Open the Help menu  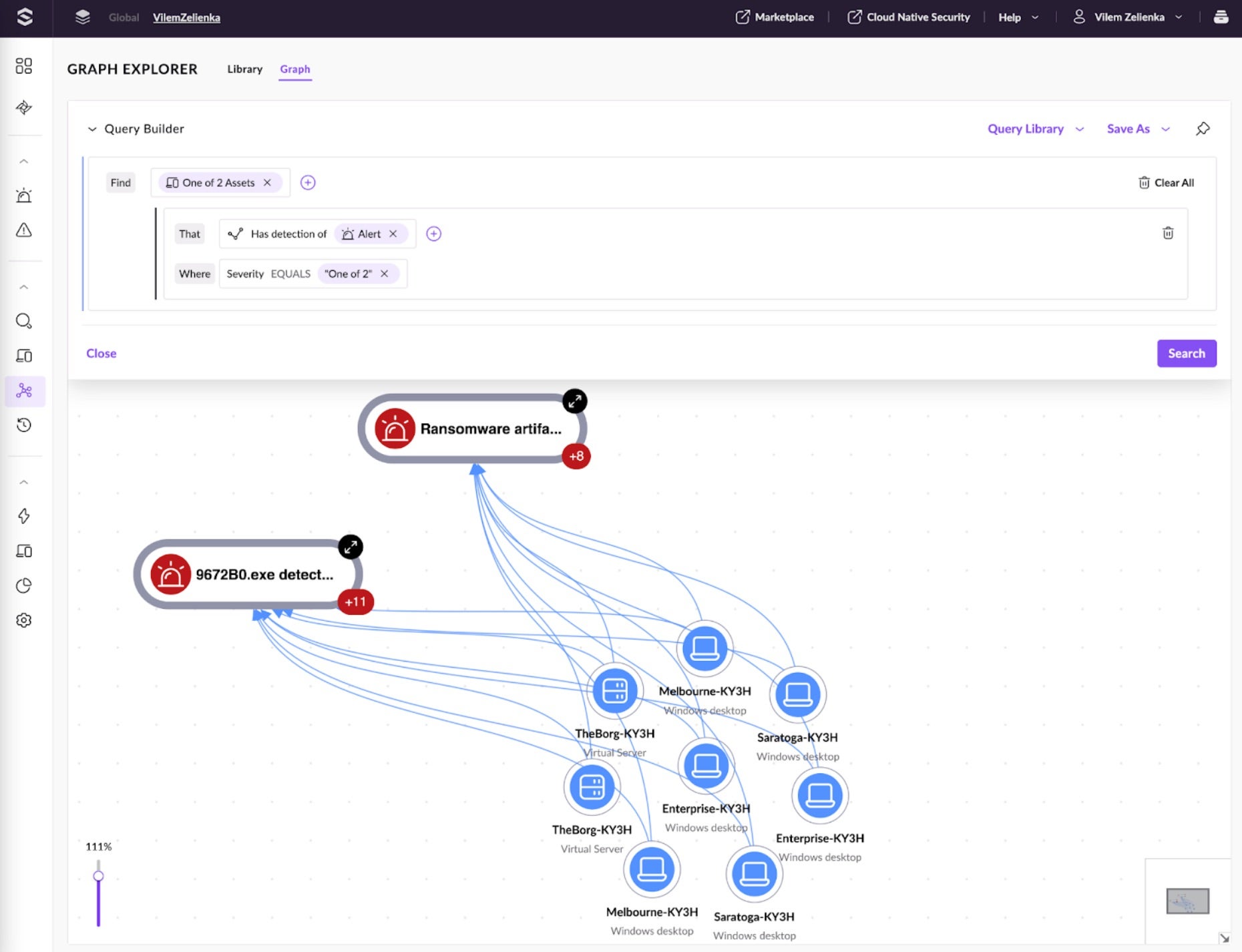tap(1018, 17)
